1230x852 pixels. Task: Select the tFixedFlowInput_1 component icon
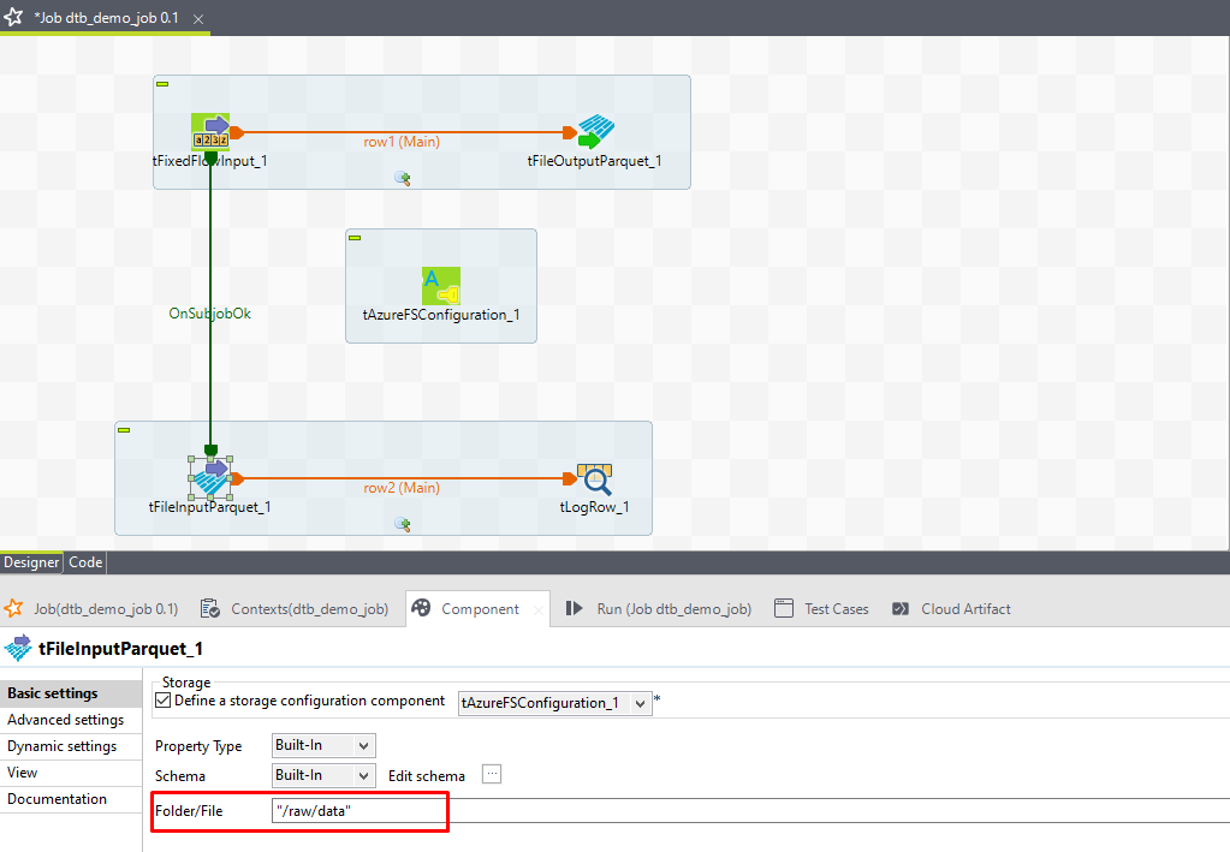click(211, 131)
